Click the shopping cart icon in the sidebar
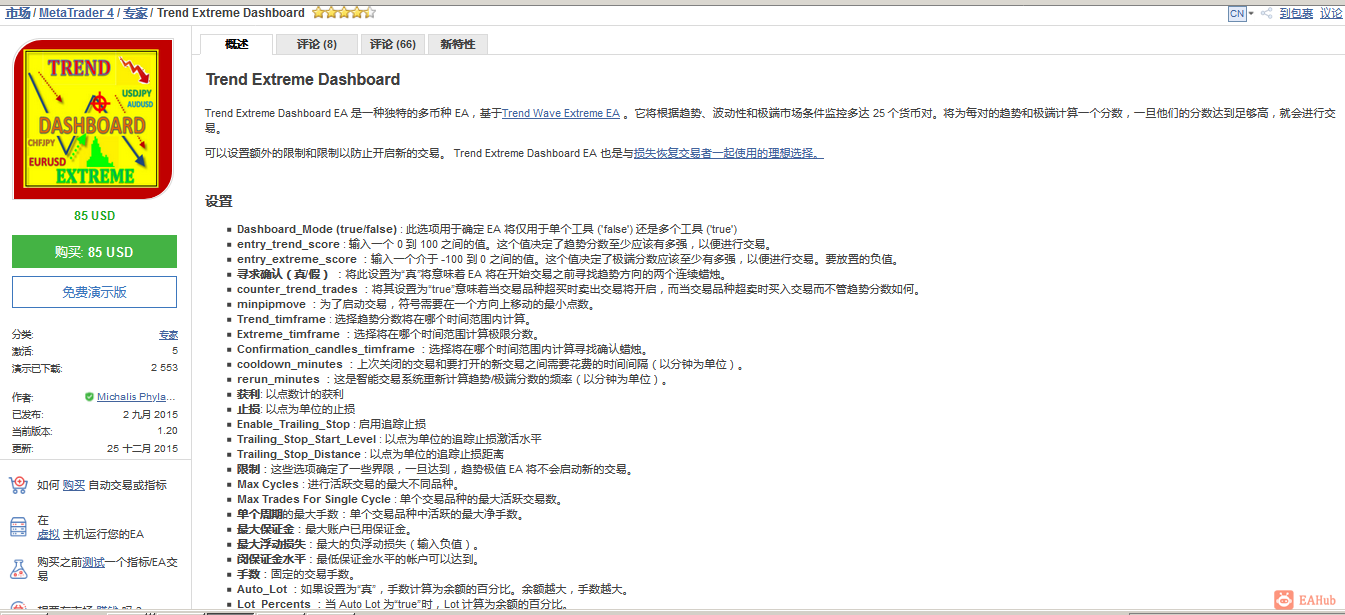1345x615 pixels. [18, 485]
